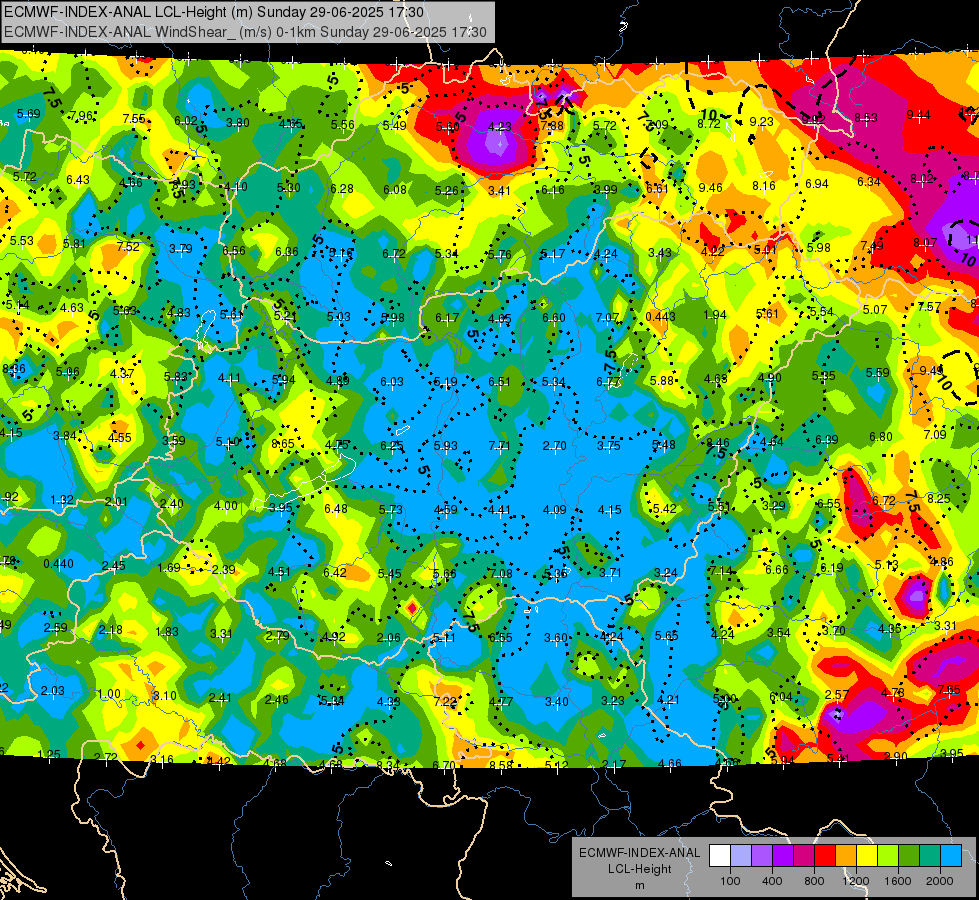979x900 pixels.
Task: Click the grid value '6.48'
Action: tap(336, 509)
